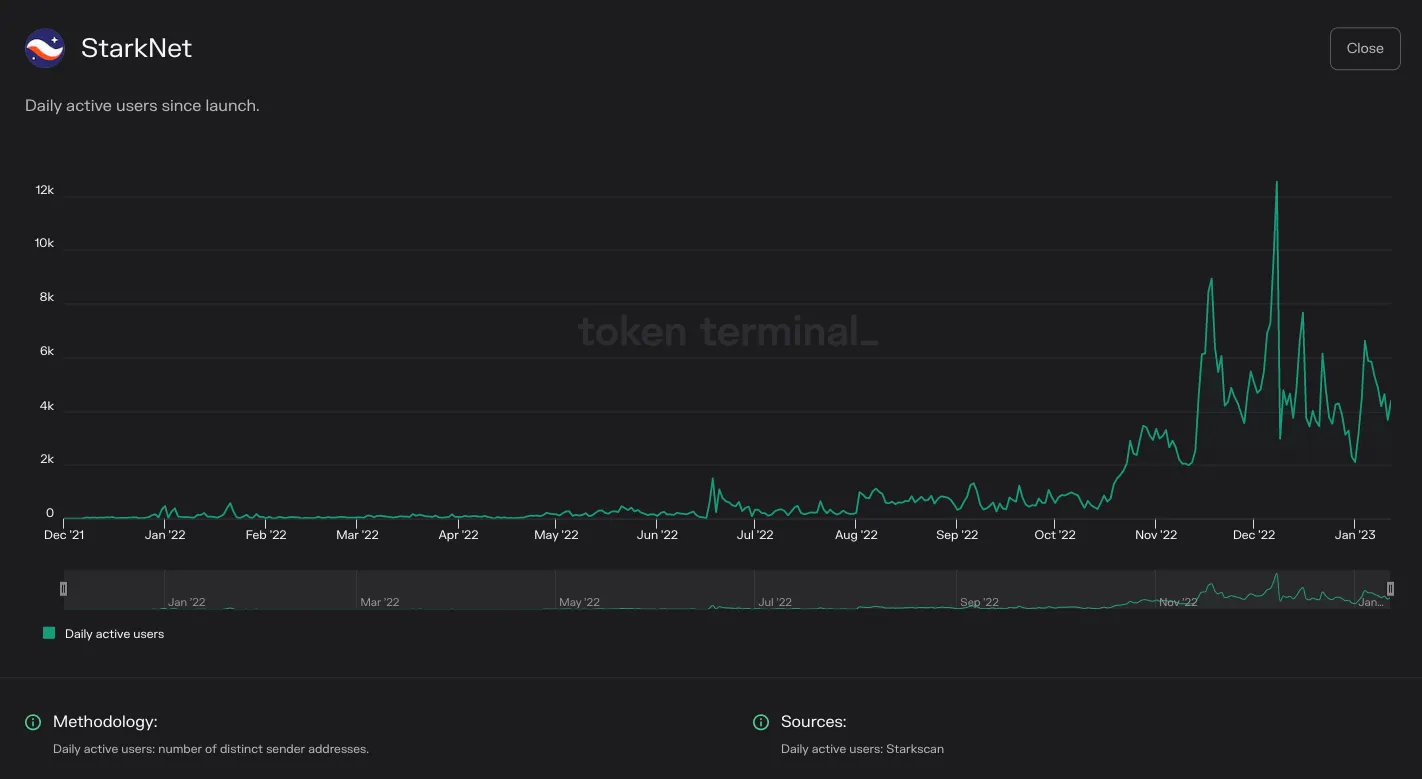Viewport: 1422px width, 779px height.
Task: Click the Daily active users legend label
Action: (114, 634)
